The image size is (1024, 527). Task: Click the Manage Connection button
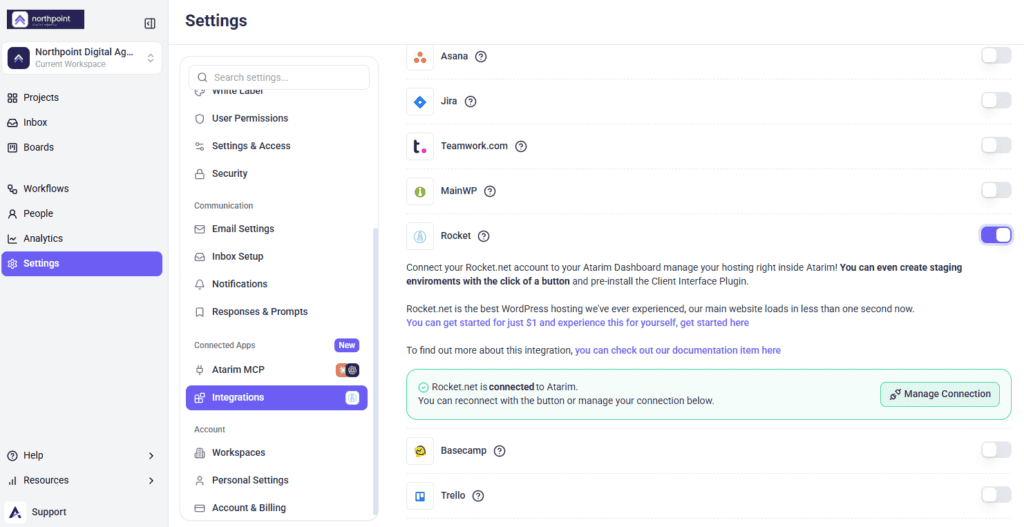940,394
